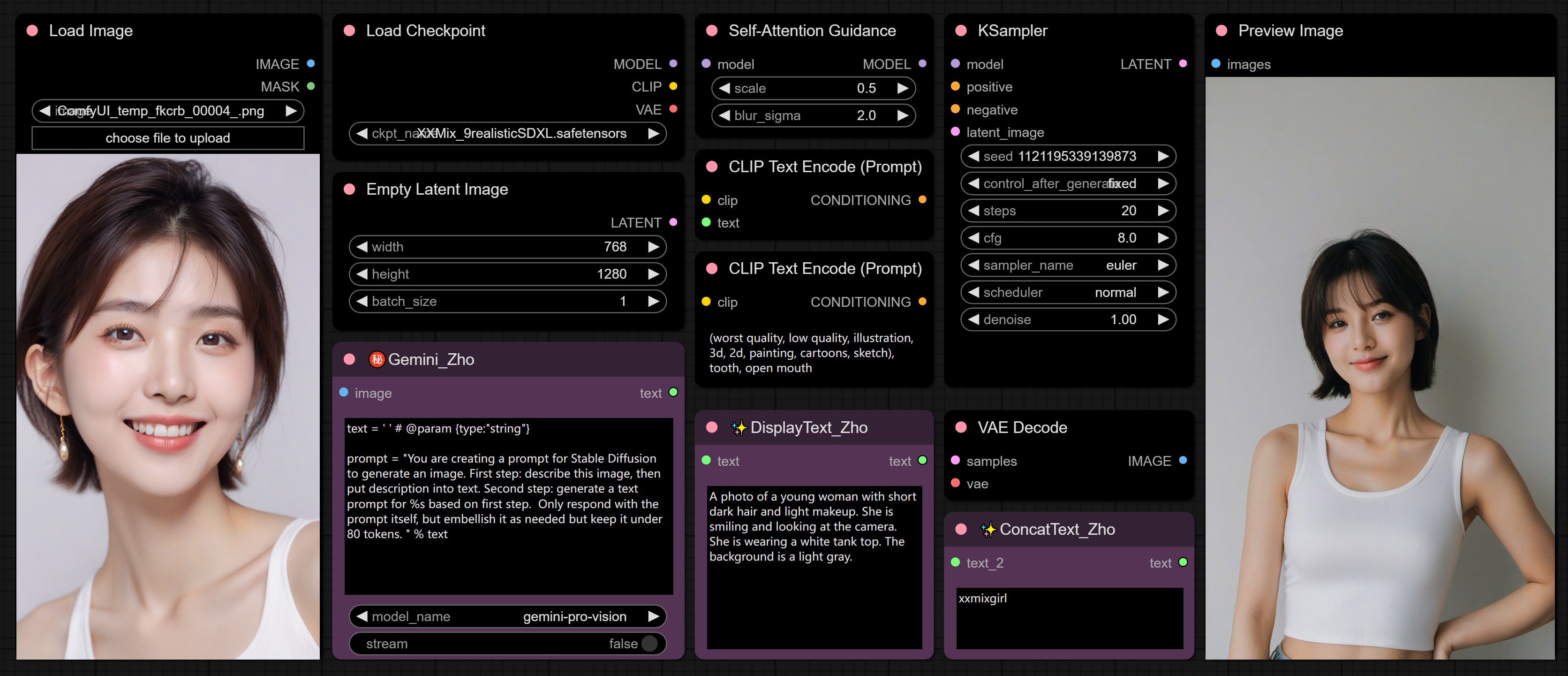
Task: Open the ckpt_name checkpoint dropdown
Action: 507,133
